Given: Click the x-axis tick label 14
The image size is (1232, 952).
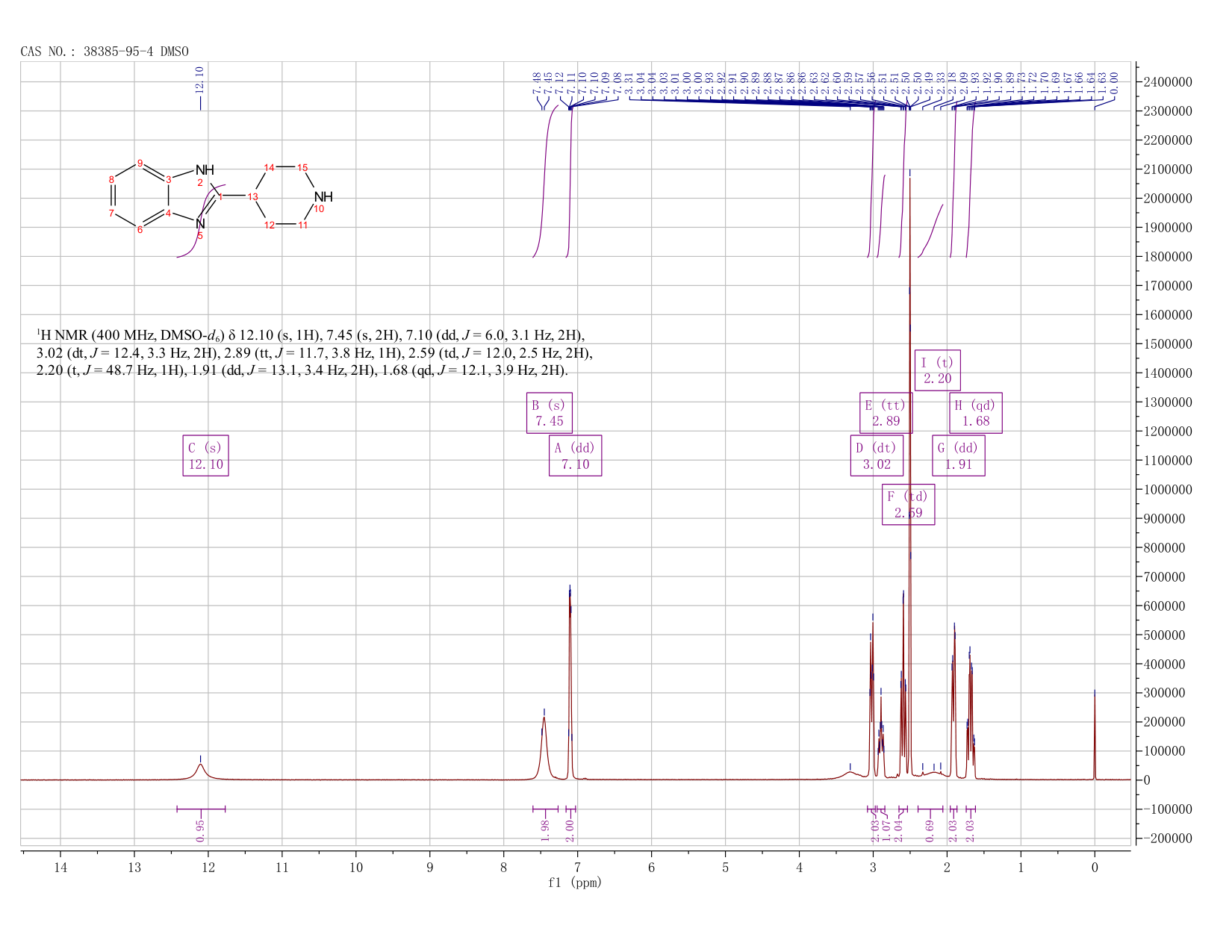Looking at the screenshot, I should [60, 867].
